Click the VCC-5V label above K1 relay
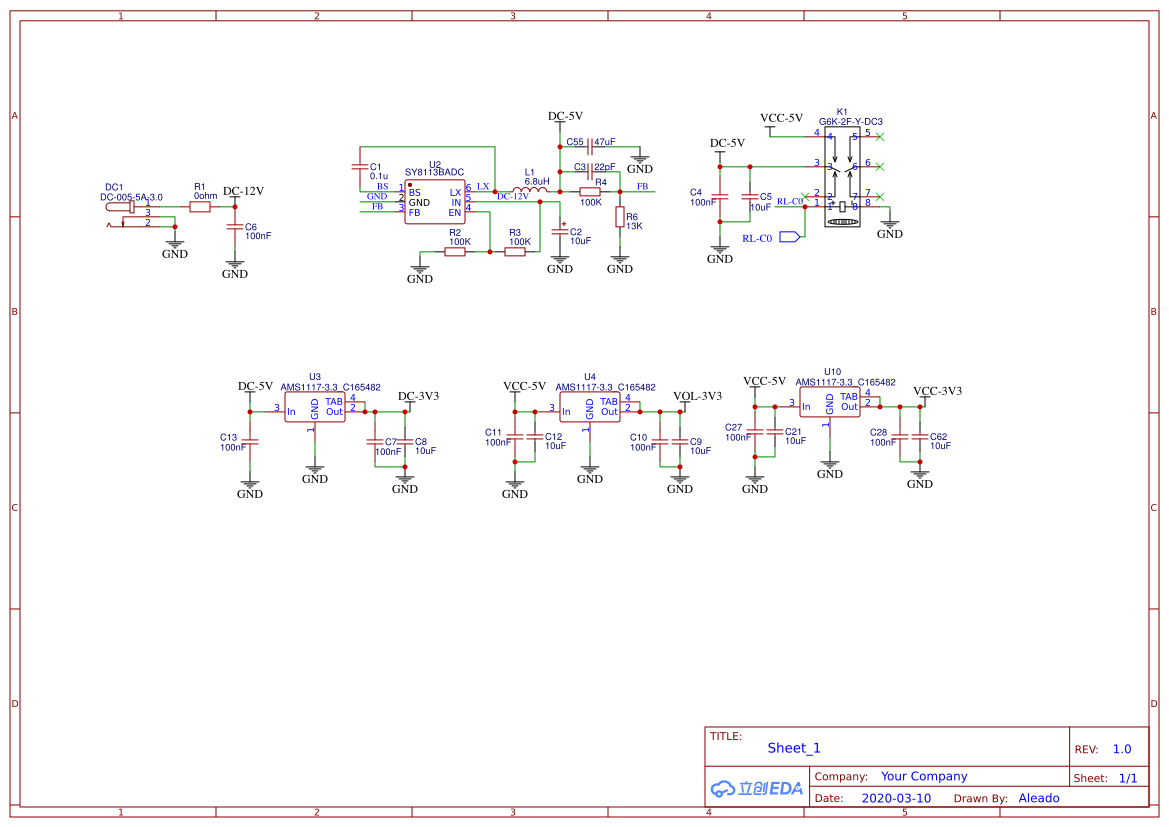The height and width of the screenshot is (827, 1169). click(781, 118)
